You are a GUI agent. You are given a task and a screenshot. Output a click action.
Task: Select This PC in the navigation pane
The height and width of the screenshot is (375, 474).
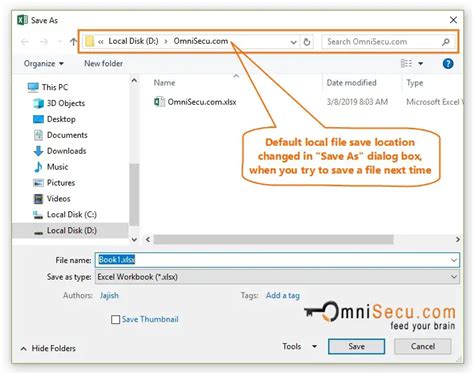pos(55,87)
